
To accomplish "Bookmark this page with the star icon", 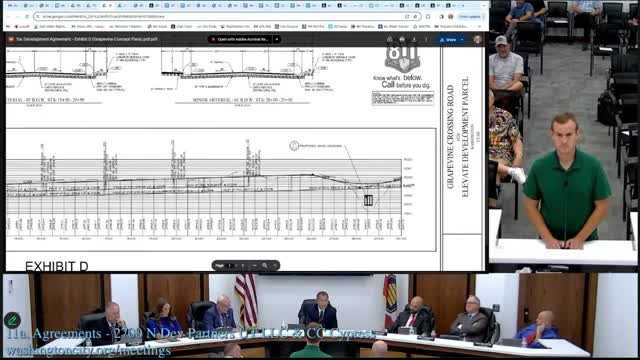I will pos(416,17).
